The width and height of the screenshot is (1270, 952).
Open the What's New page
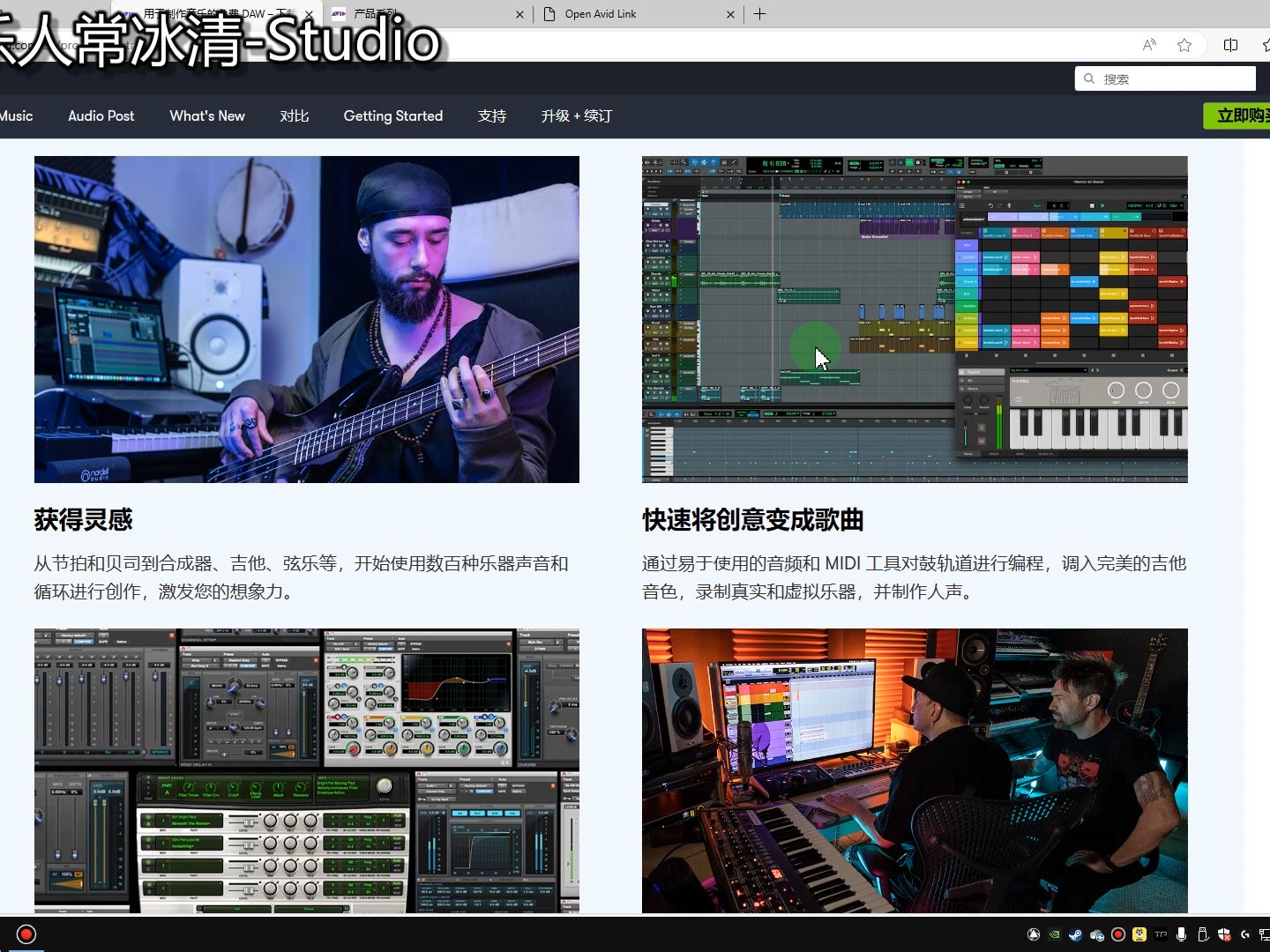coord(207,115)
